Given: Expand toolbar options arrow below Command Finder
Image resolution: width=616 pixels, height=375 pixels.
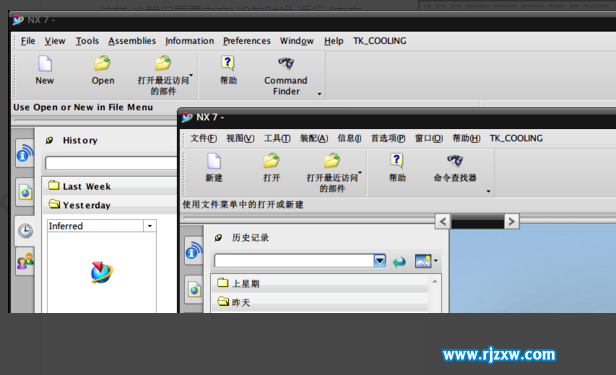Looking at the screenshot, I should click(x=319, y=94).
